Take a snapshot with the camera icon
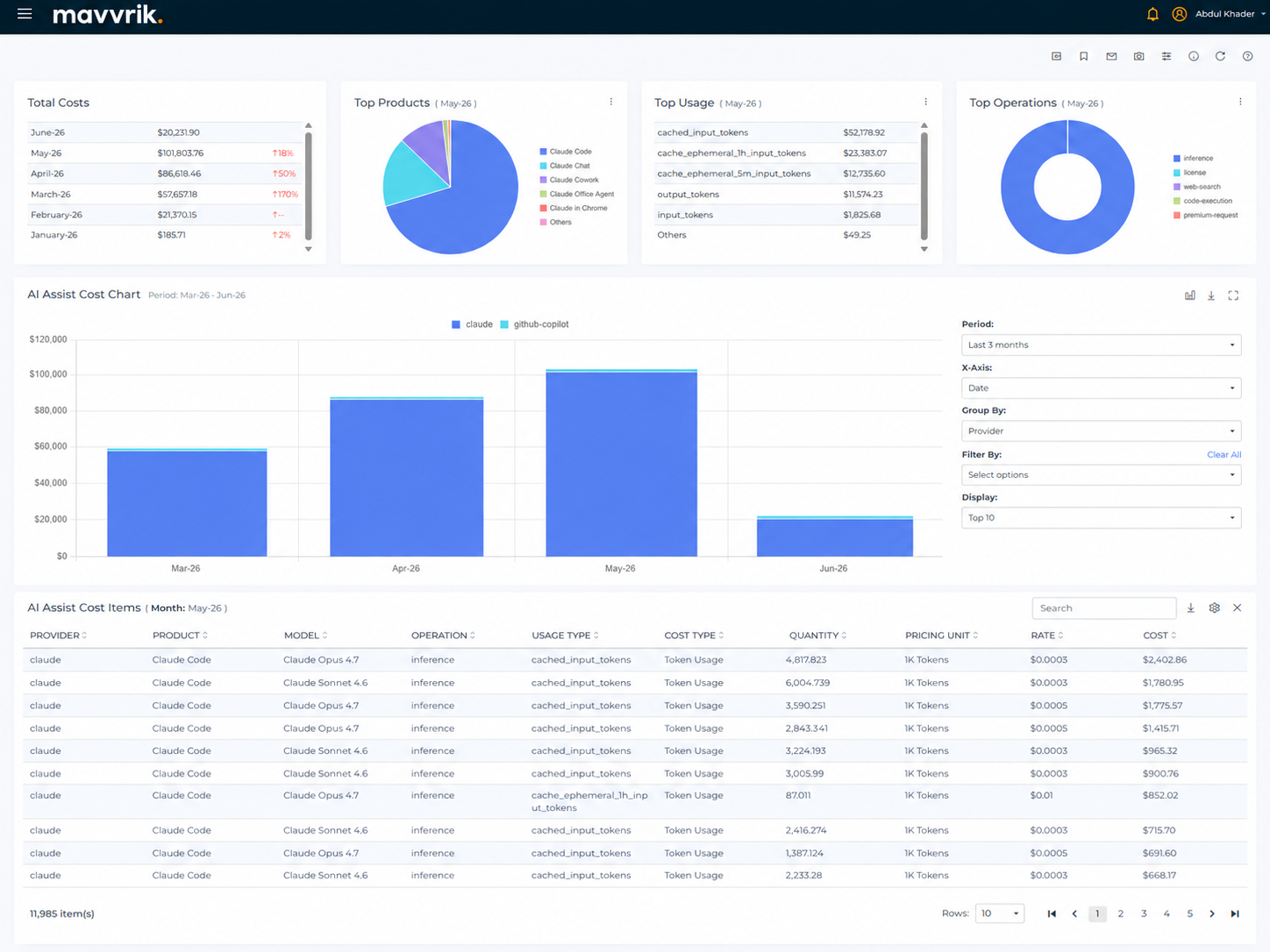The image size is (1270, 952). pyautogui.click(x=1138, y=56)
